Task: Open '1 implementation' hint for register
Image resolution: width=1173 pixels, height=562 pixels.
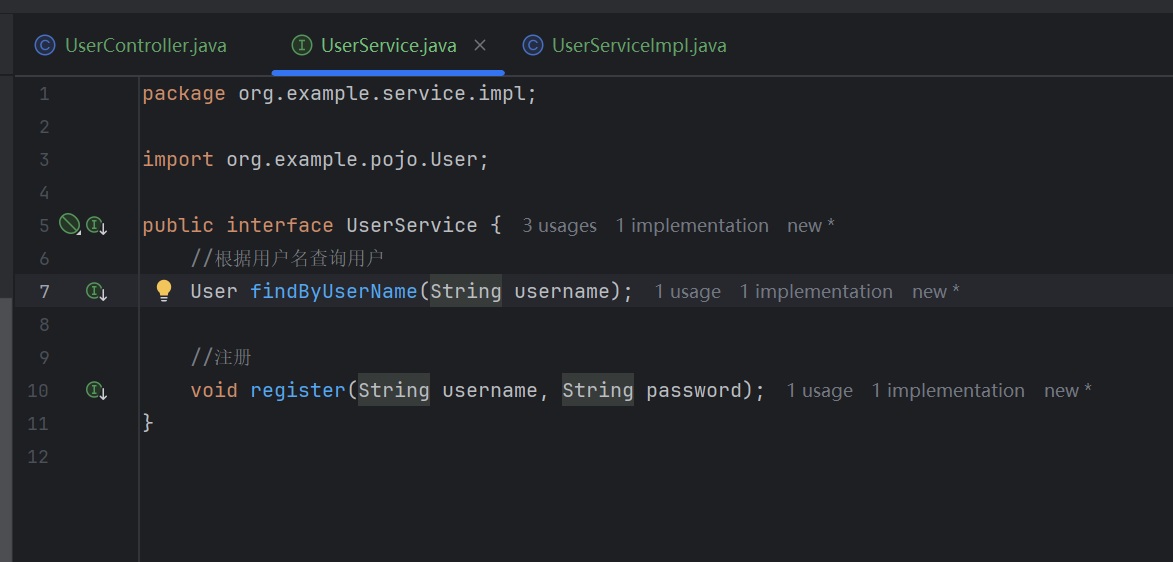Action: (948, 391)
